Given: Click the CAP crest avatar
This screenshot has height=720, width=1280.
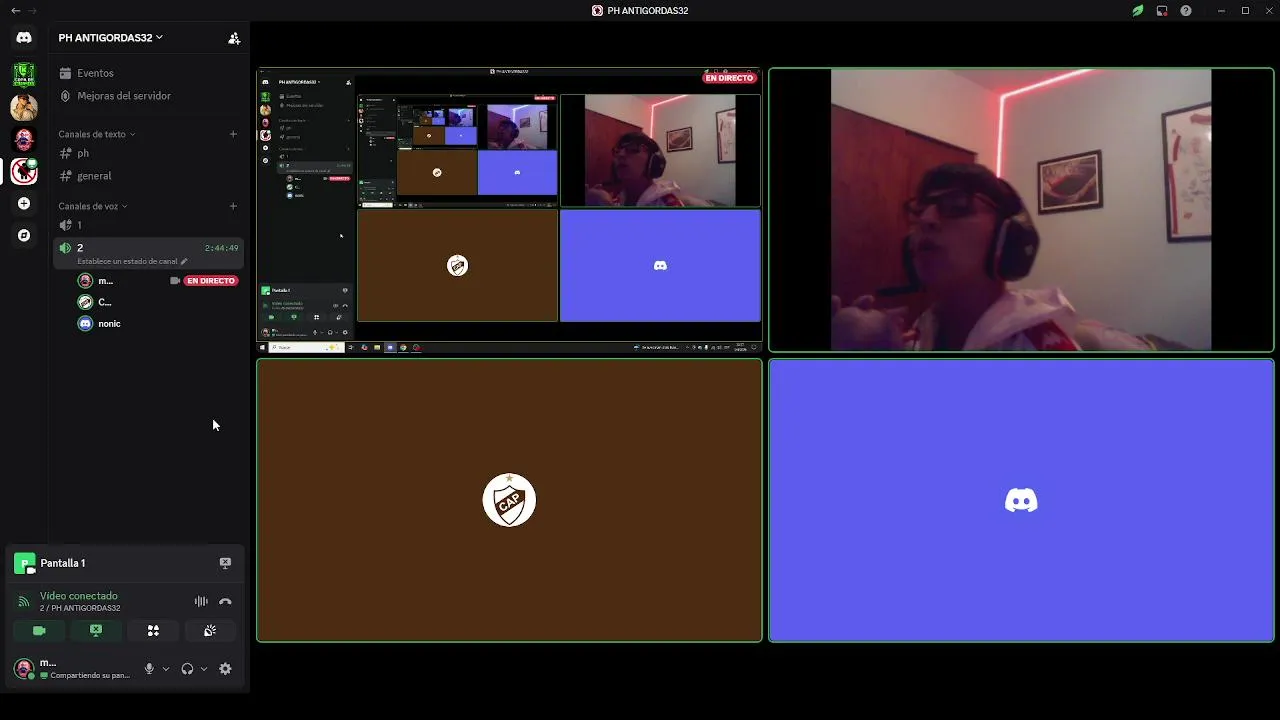Looking at the screenshot, I should tap(509, 500).
